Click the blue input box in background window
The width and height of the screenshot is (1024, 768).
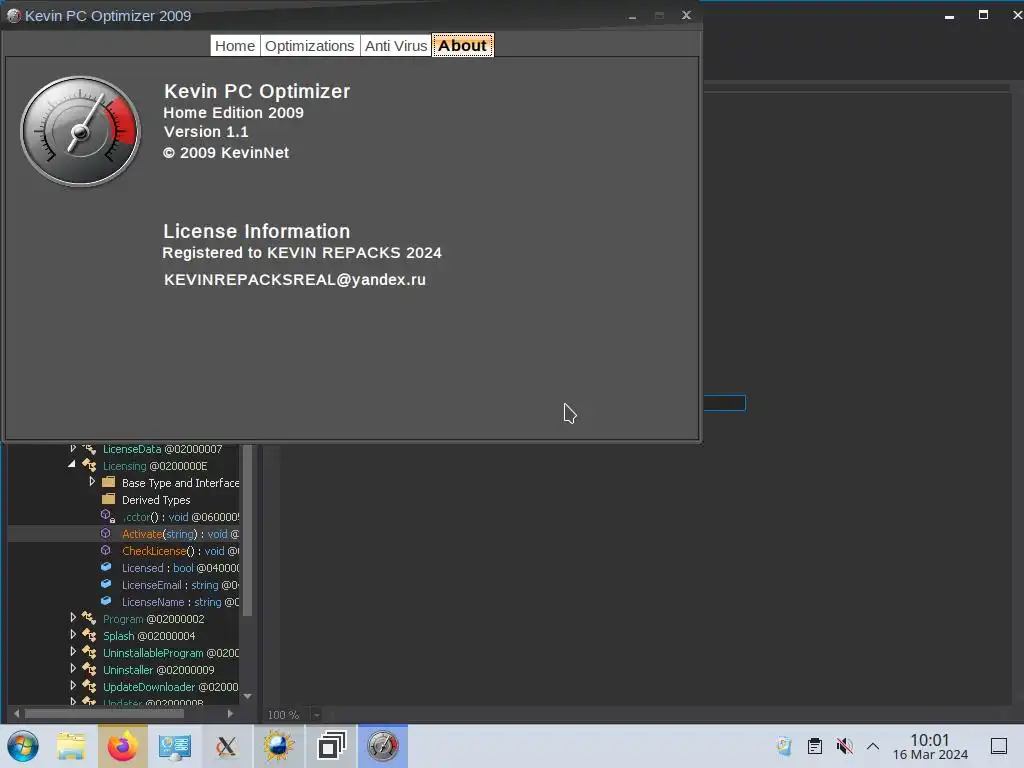tap(724, 403)
